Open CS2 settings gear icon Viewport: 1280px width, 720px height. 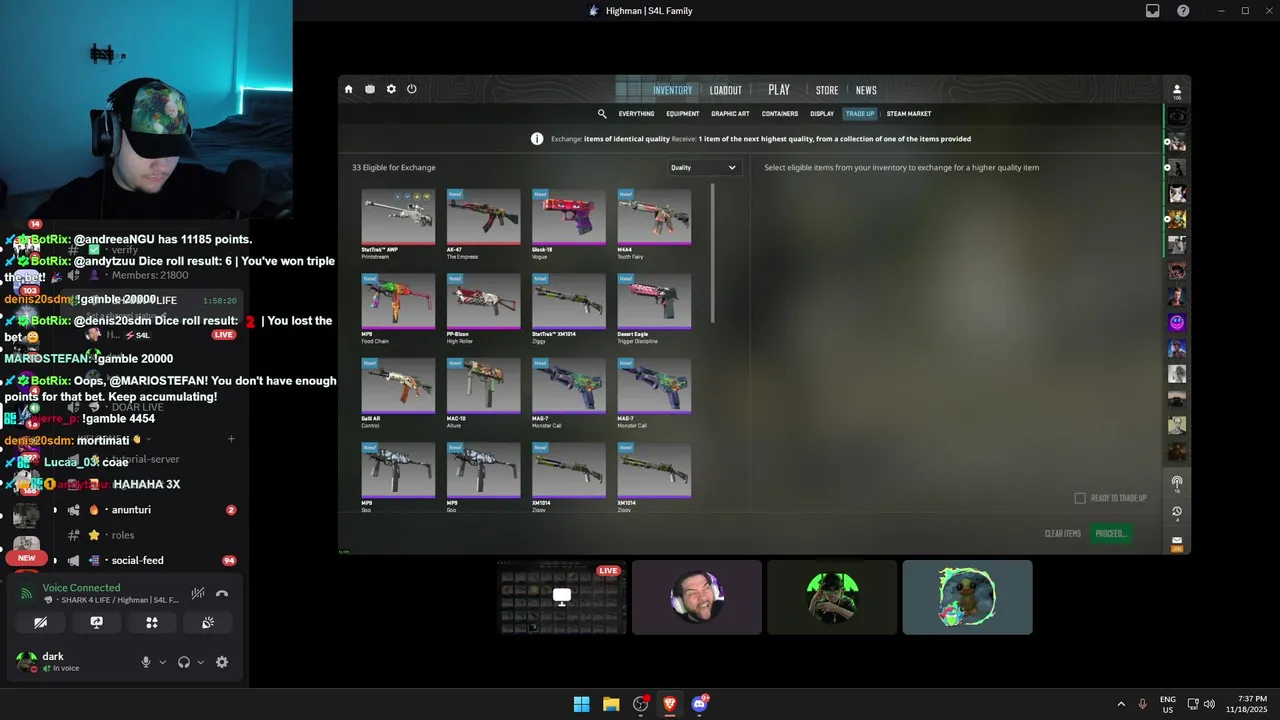(391, 89)
